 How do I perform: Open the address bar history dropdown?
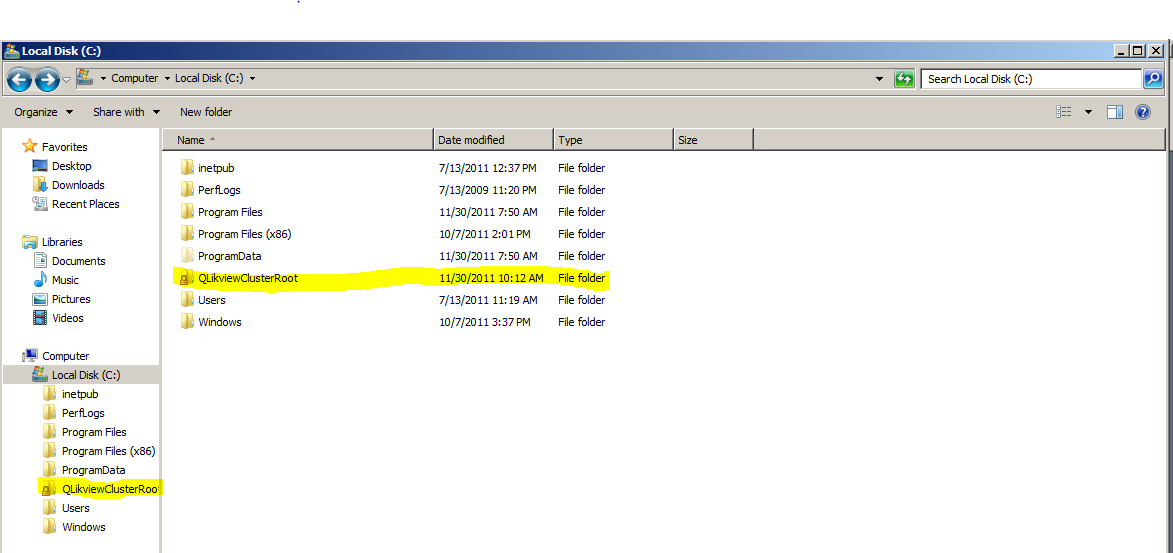(x=878, y=79)
